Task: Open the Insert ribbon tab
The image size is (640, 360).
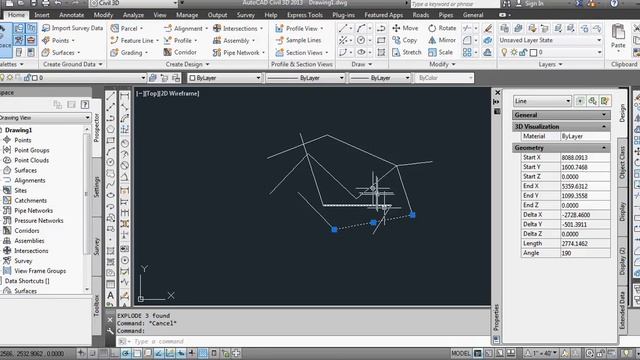Action: (42, 15)
